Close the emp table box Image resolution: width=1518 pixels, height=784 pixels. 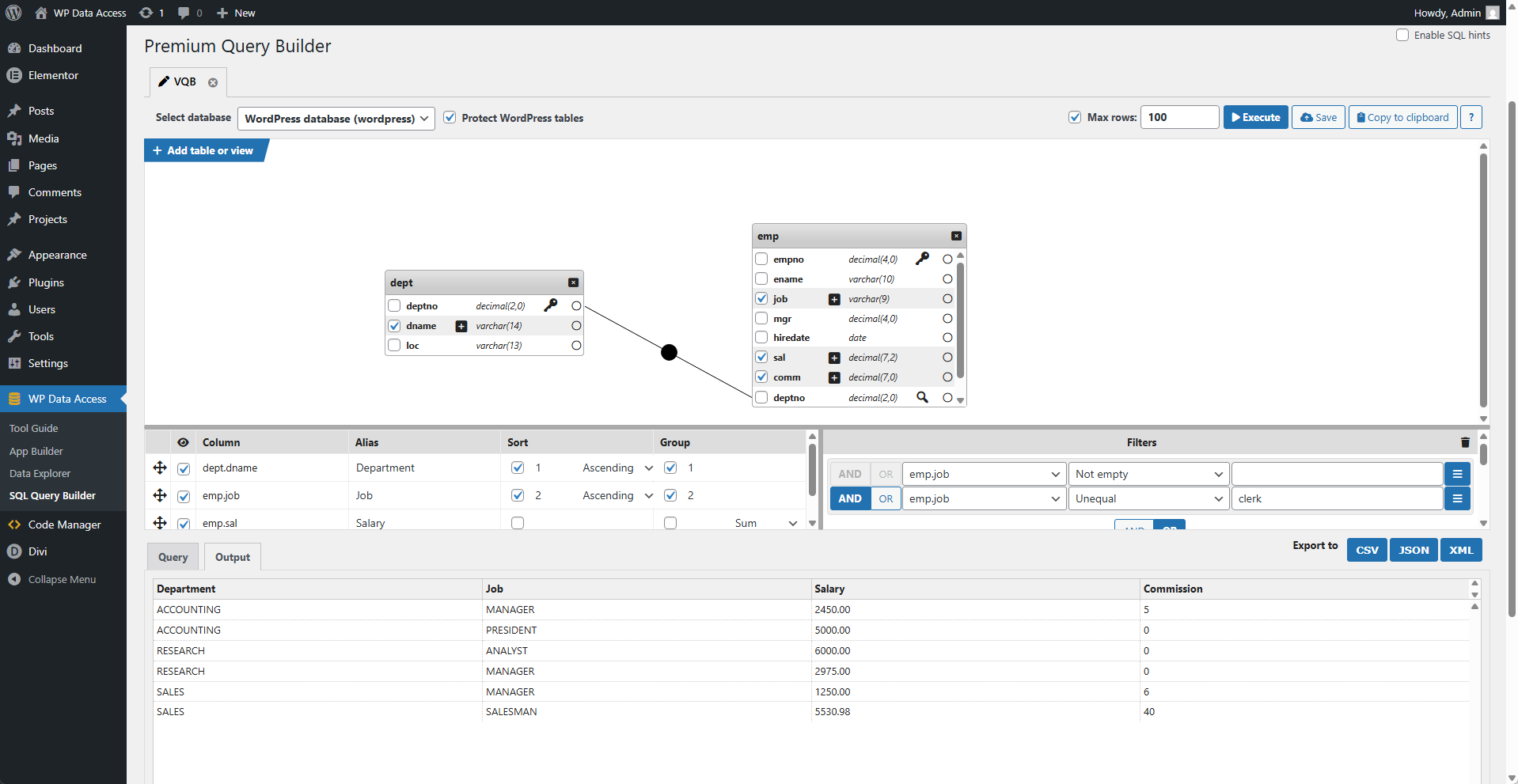(x=956, y=236)
